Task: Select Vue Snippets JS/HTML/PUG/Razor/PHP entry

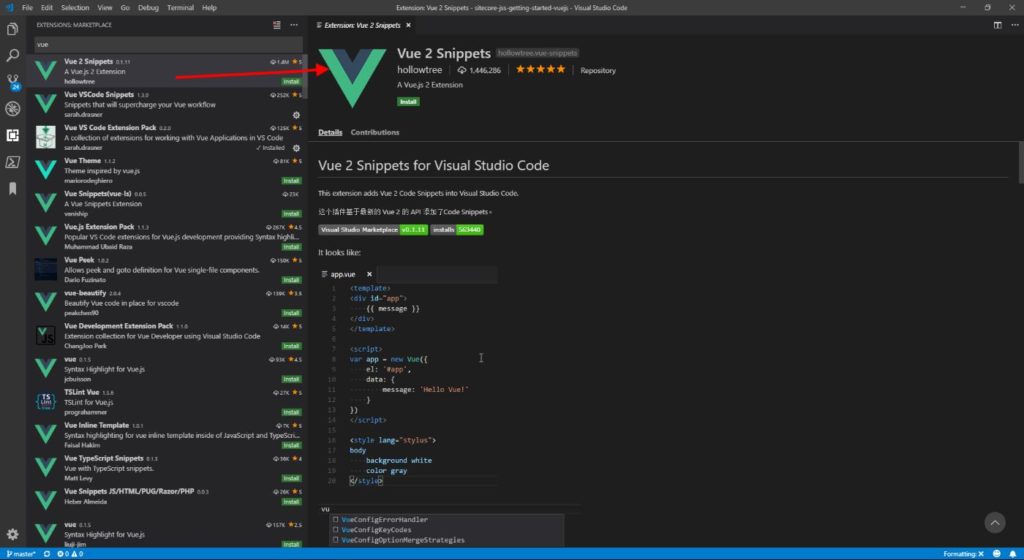Action: coord(166,497)
